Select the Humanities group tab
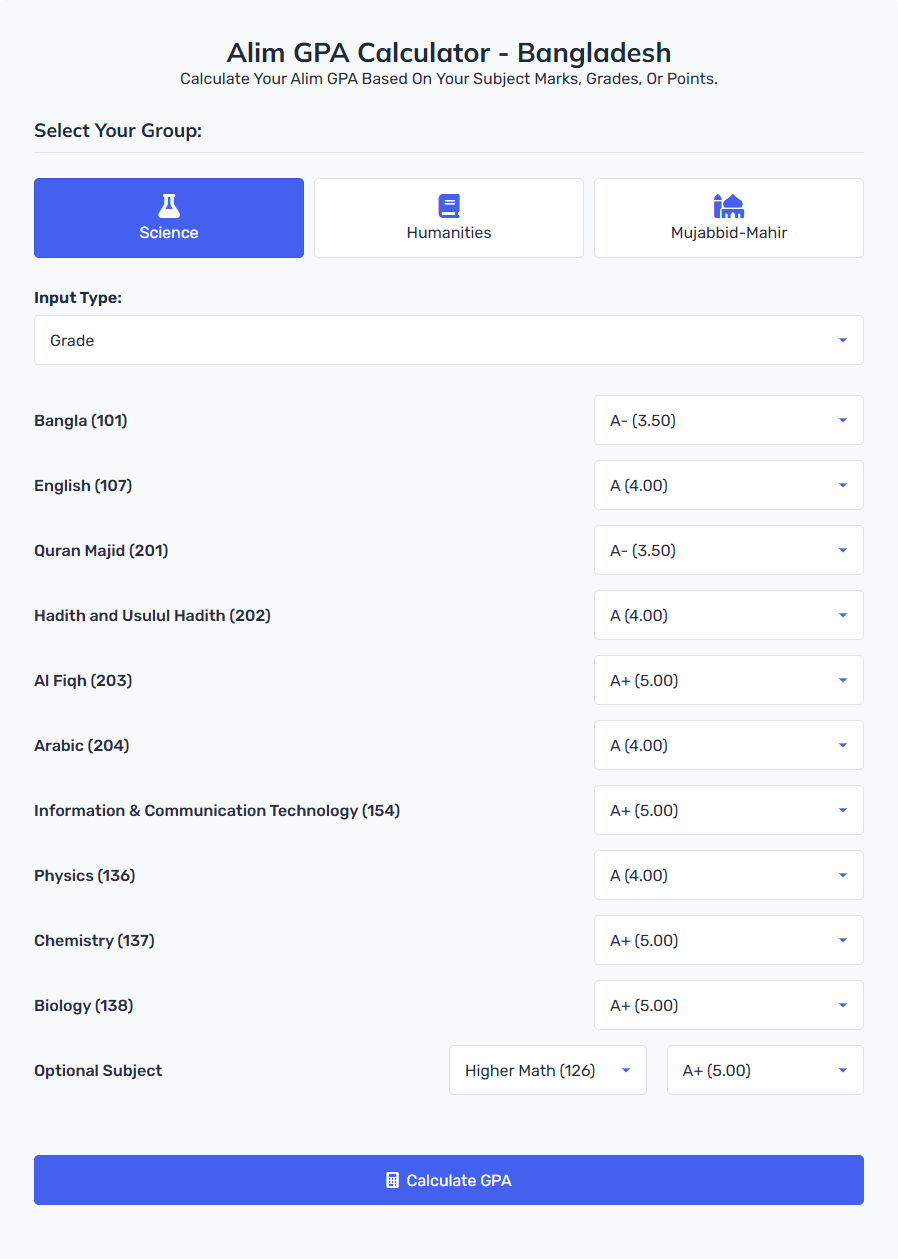Image resolution: width=898 pixels, height=1259 pixels. coord(449,218)
